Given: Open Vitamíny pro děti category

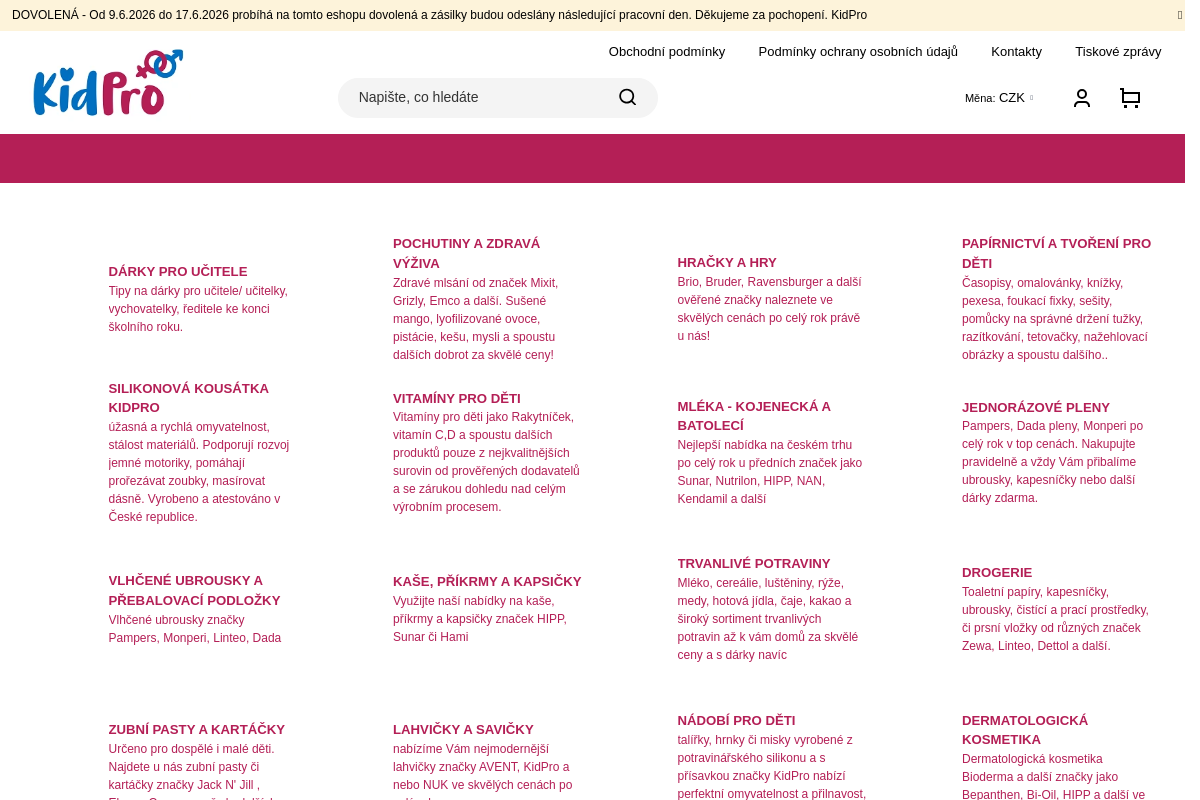Looking at the screenshot, I should click(457, 398).
